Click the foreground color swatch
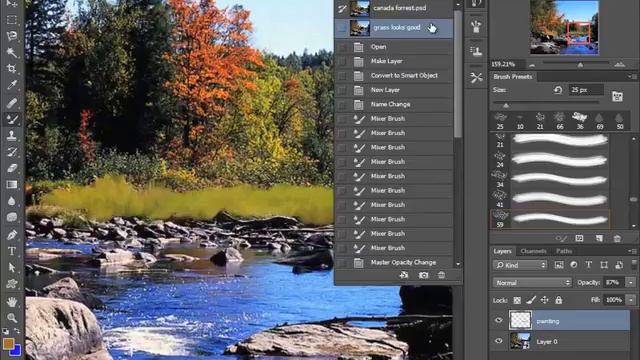Image resolution: width=640 pixels, height=360 pixels. tap(8, 343)
